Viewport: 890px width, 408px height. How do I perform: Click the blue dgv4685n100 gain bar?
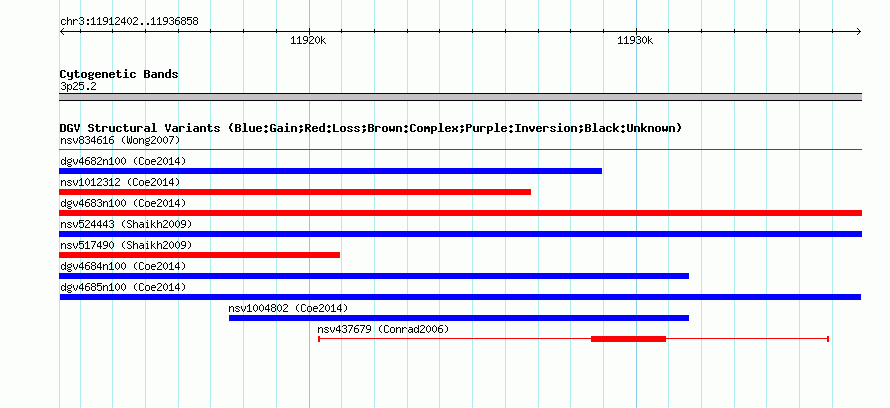coord(460,297)
